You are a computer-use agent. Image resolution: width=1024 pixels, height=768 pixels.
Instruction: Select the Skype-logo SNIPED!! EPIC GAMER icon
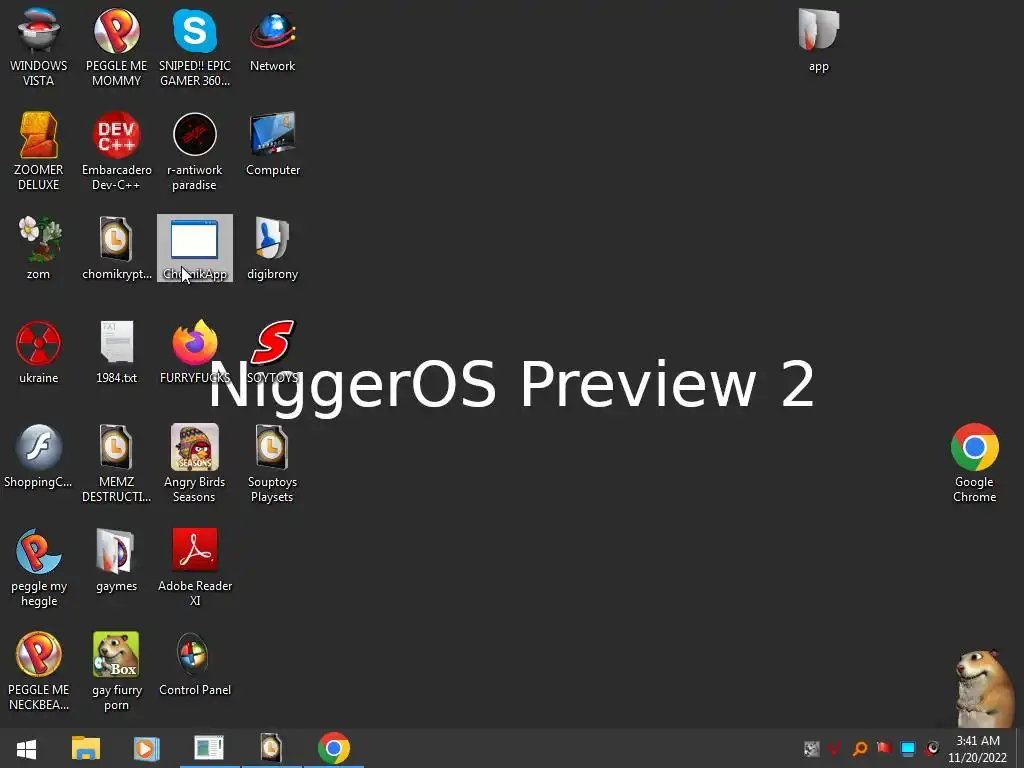[195, 48]
